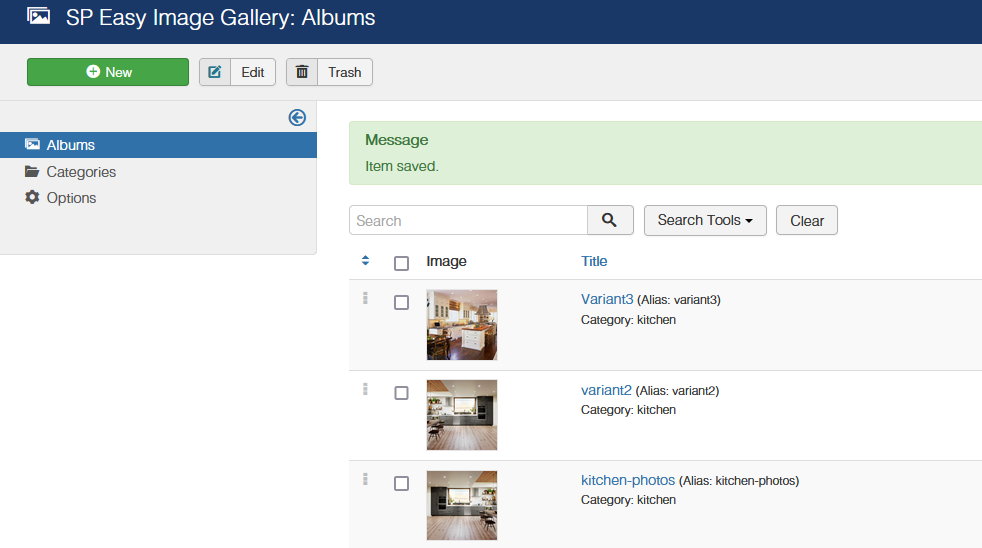Image resolution: width=982 pixels, height=548 pixels.
Task: Click the edit pencil icon in toolbar
Action: point(215,72)
